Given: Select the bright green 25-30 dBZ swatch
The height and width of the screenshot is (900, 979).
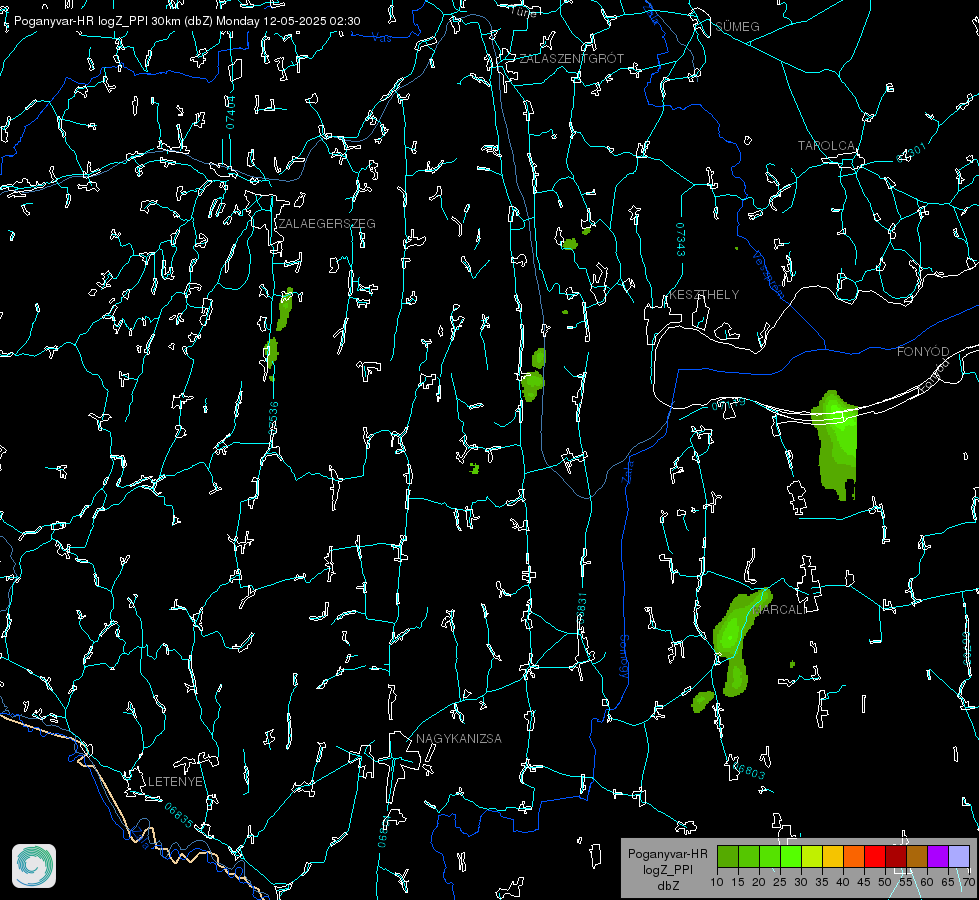Looking at the screenshot, I should pos(791,856).
